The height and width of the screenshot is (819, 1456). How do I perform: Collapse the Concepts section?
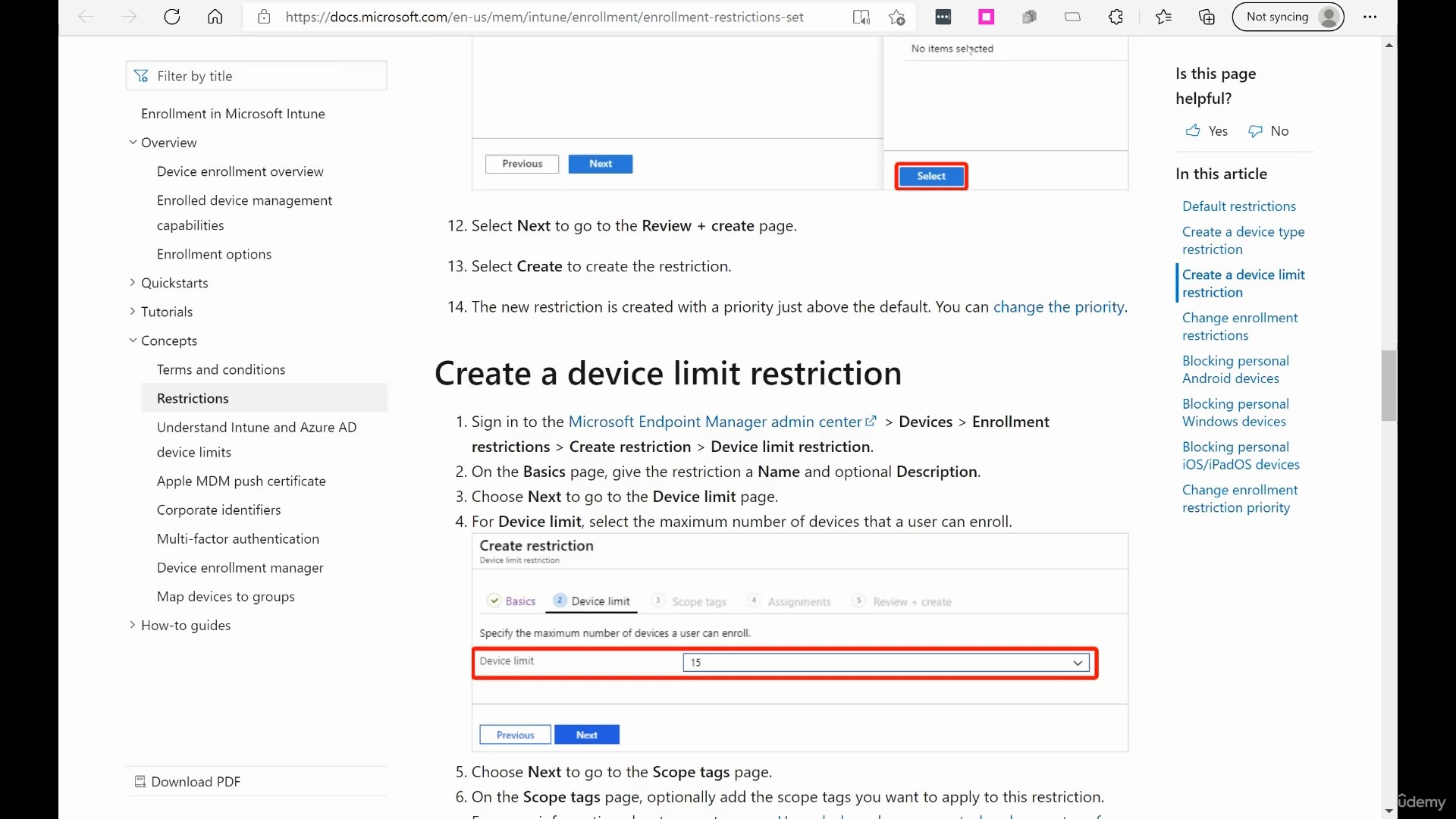[133, 340]
